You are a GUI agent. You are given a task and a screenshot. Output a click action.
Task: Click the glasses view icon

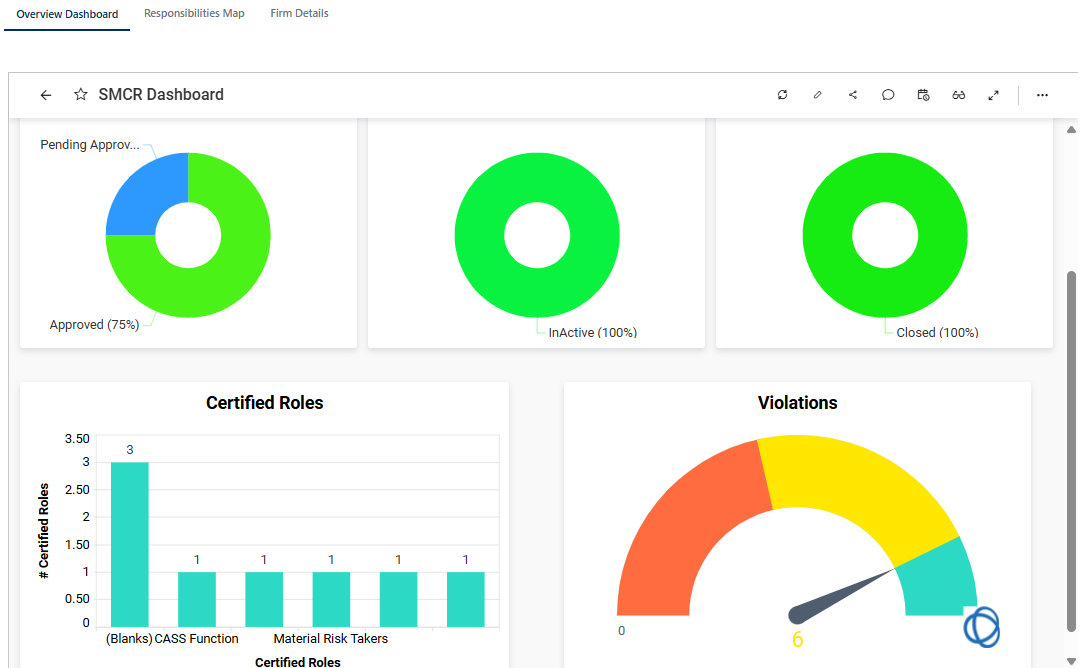958,95
